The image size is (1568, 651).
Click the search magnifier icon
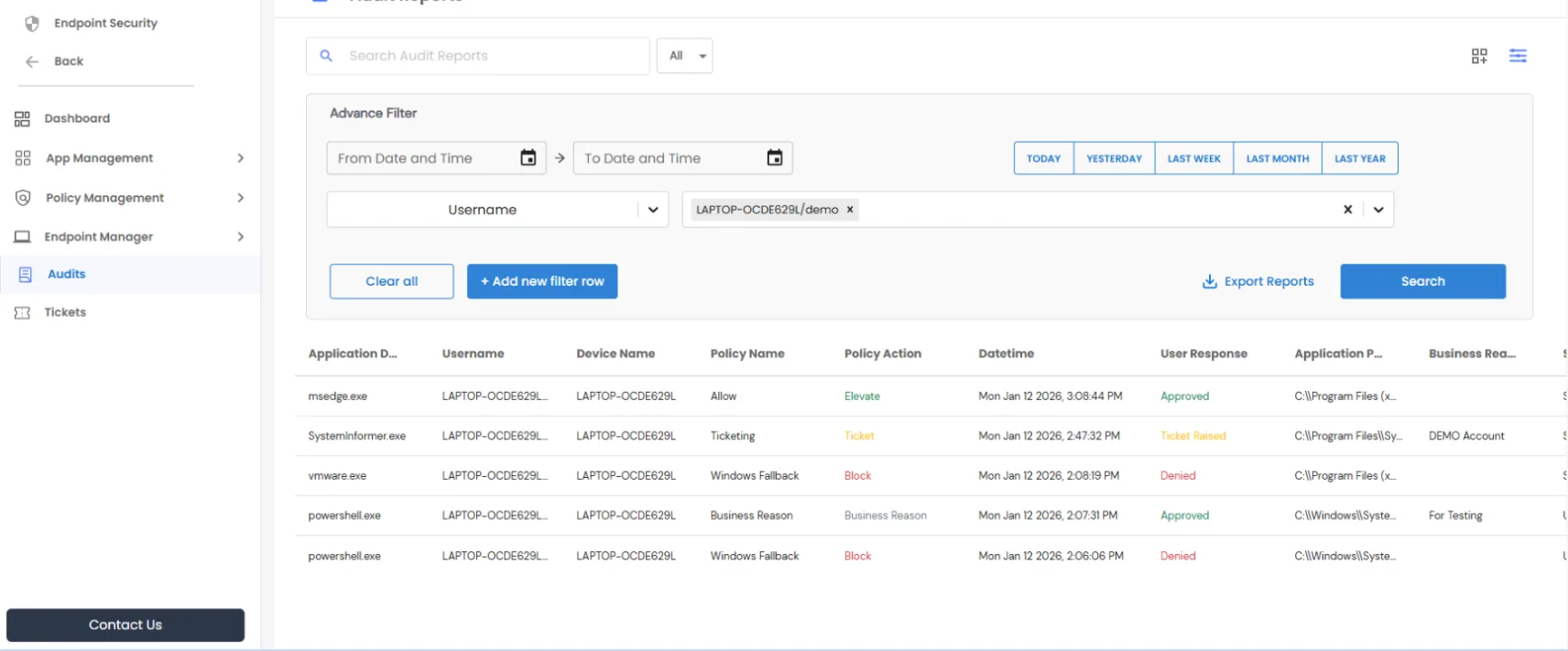326,56
